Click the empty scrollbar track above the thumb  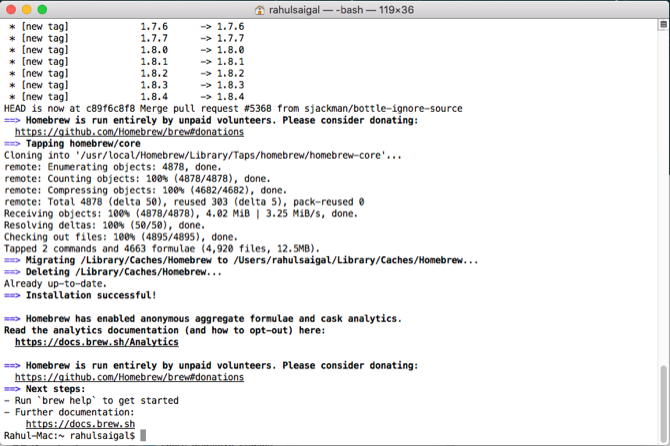click(662, 200)
